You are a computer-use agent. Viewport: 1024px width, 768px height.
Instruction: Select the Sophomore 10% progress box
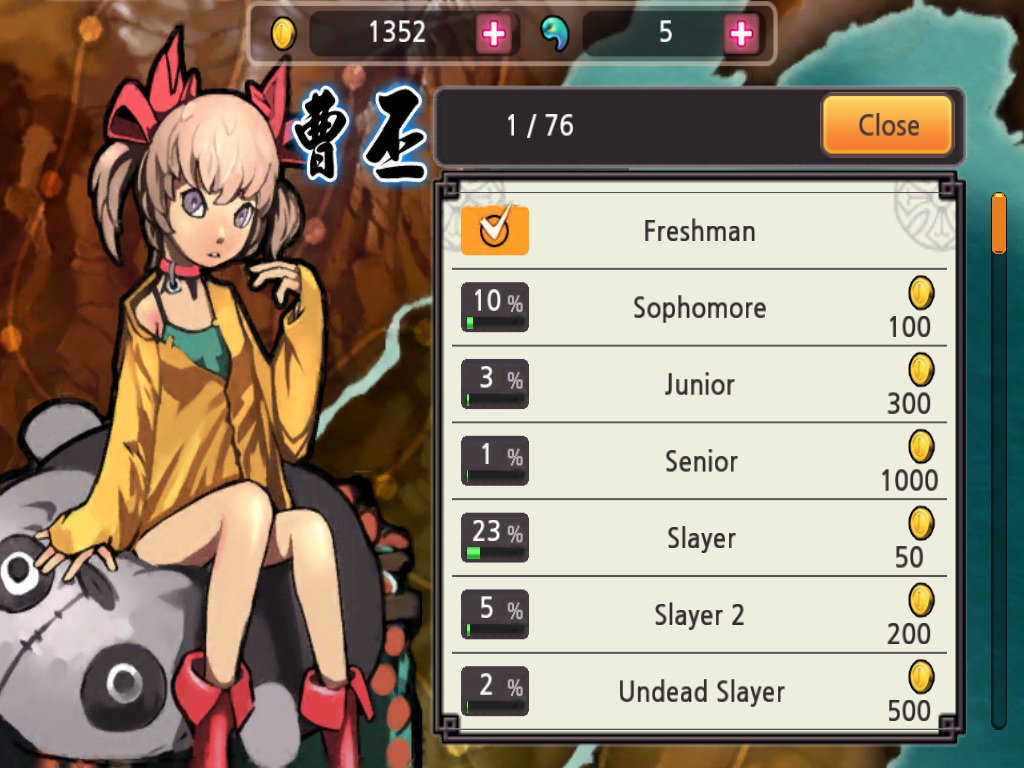tap(494, 307)
